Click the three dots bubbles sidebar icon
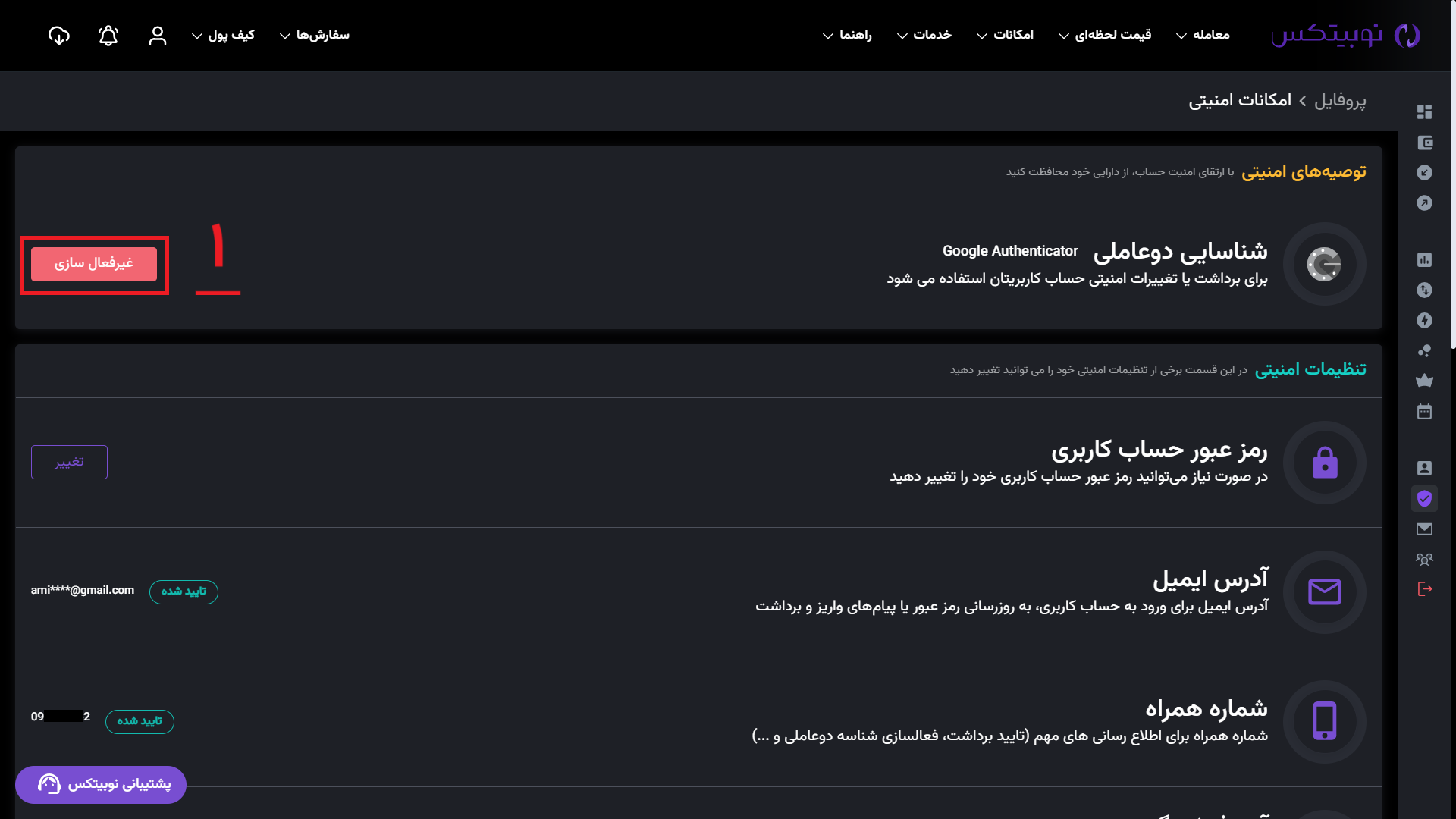Viewport: 1456px width, 819px height. coord(1424,350)
